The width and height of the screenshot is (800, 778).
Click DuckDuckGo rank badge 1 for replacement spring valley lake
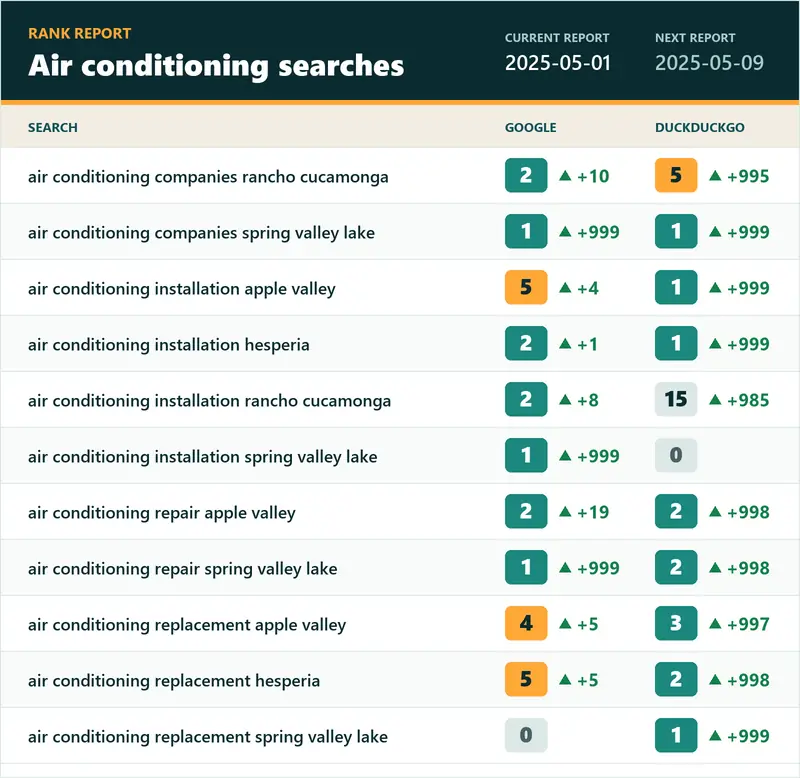tap(676, 736)
